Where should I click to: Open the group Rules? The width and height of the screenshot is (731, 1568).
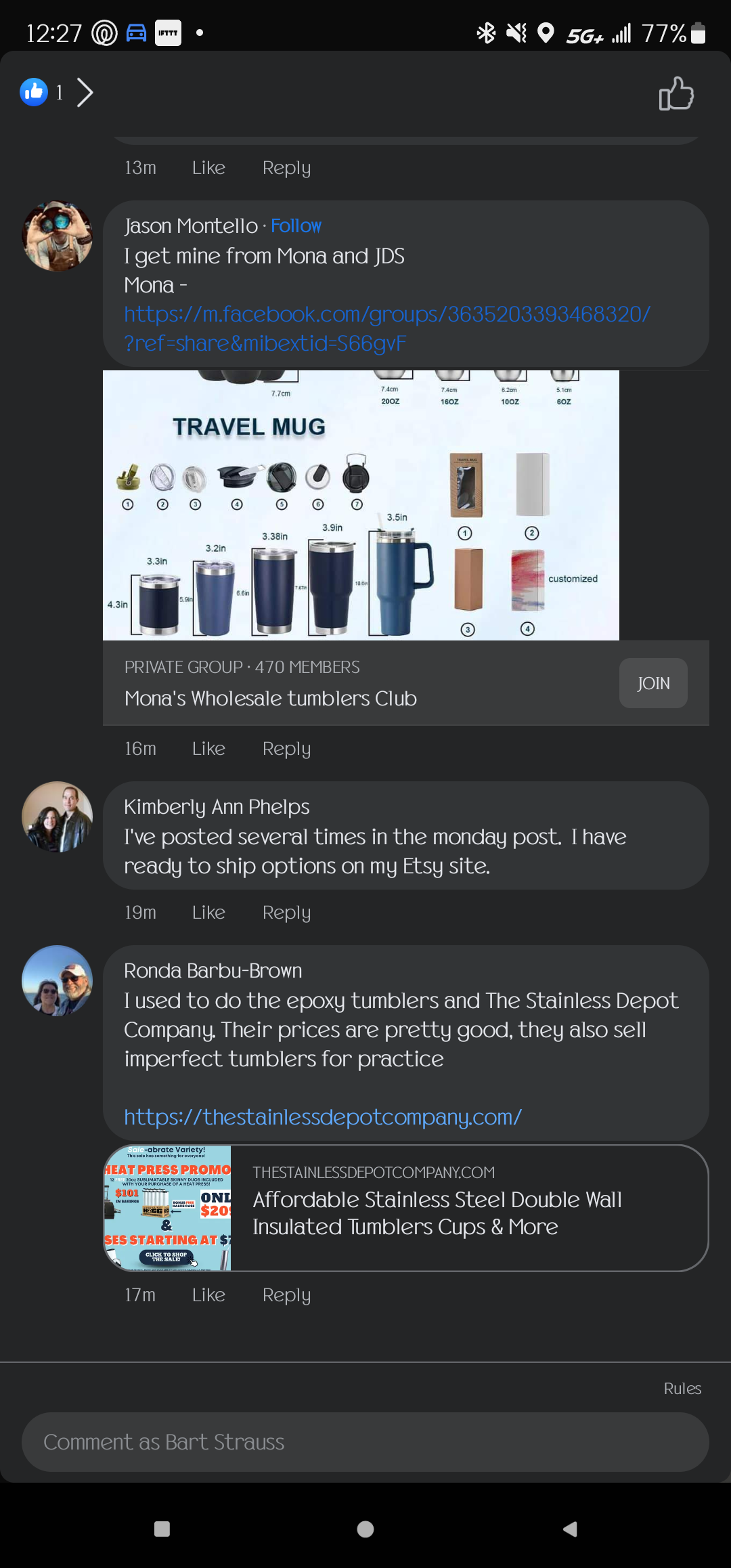[682, 1389]
